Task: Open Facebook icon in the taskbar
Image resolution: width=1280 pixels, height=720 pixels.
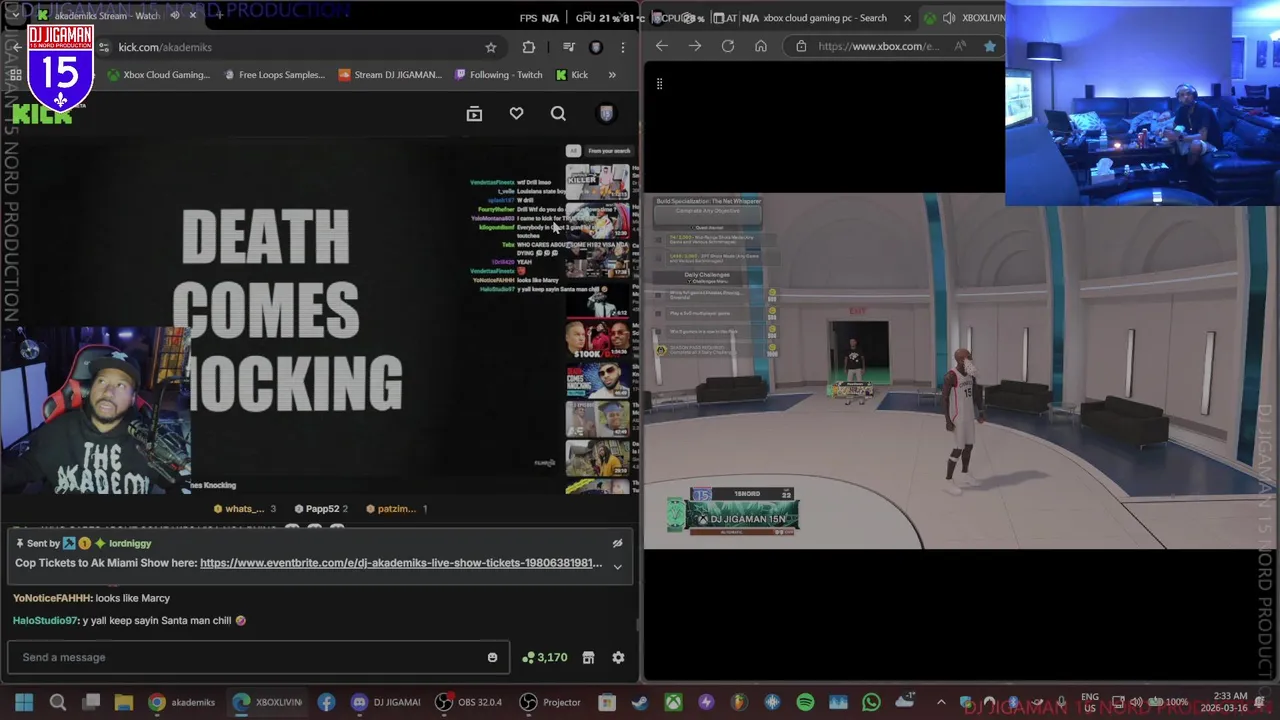Action: click(x=326, y=702)
